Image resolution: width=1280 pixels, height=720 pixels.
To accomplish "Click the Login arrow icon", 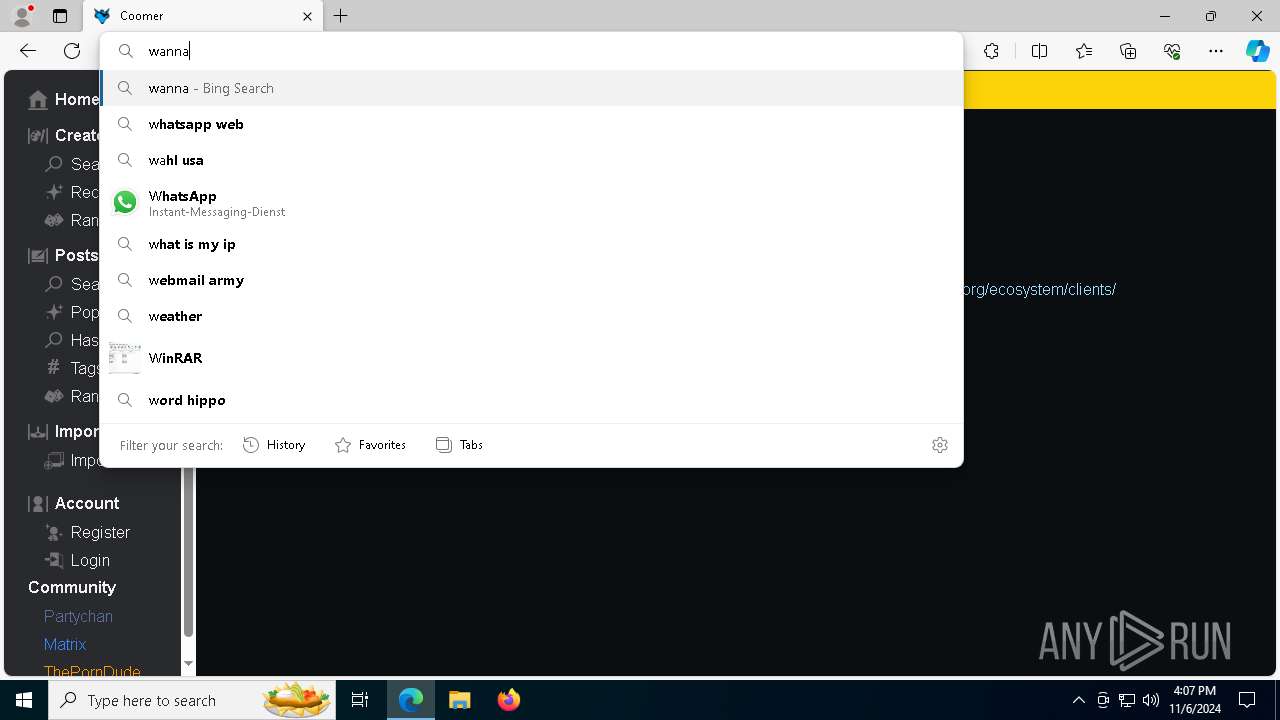I will click(x=54, y=560).
